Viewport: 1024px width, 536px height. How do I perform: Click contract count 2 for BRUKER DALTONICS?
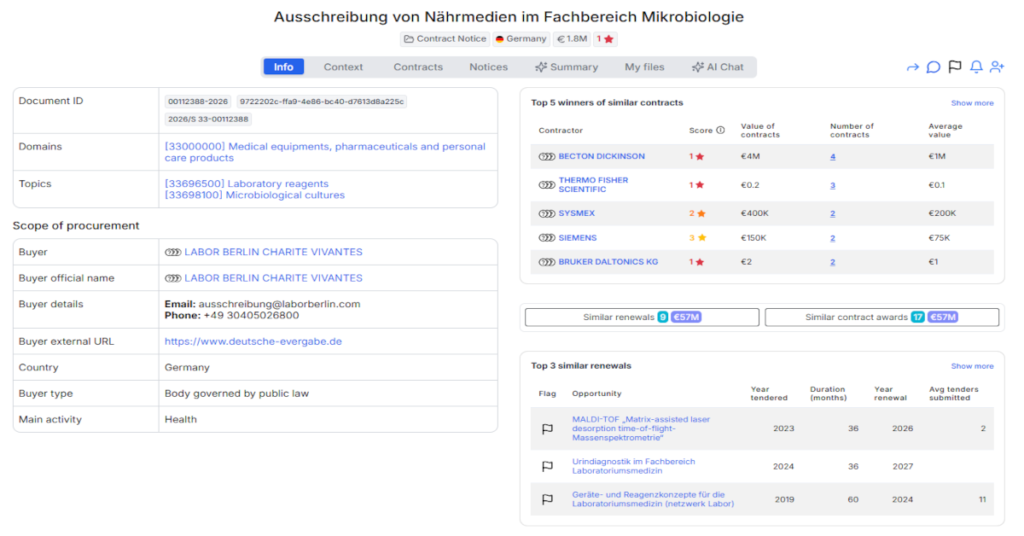click(x=833, y=262)
